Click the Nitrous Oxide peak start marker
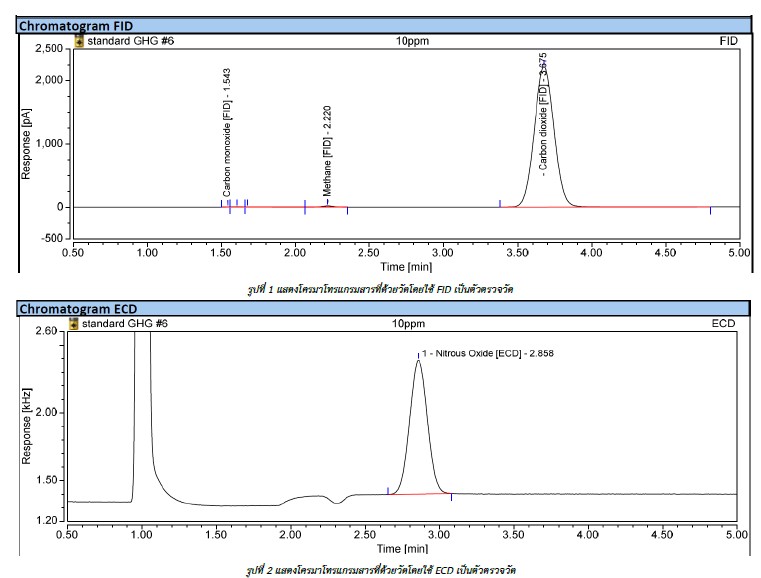The image size is (761, 578). click(x=387, y=490)
